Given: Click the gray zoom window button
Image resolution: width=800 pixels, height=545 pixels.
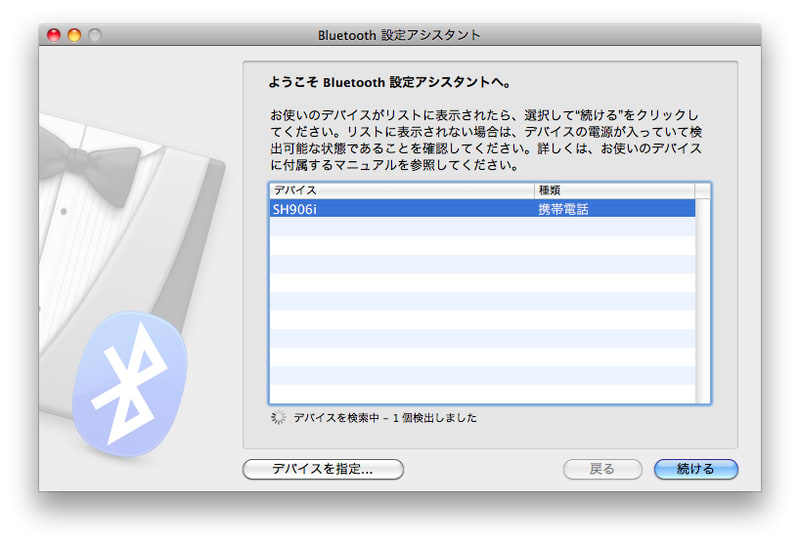Looking at the screenshot, I should [x=95, y=35].
